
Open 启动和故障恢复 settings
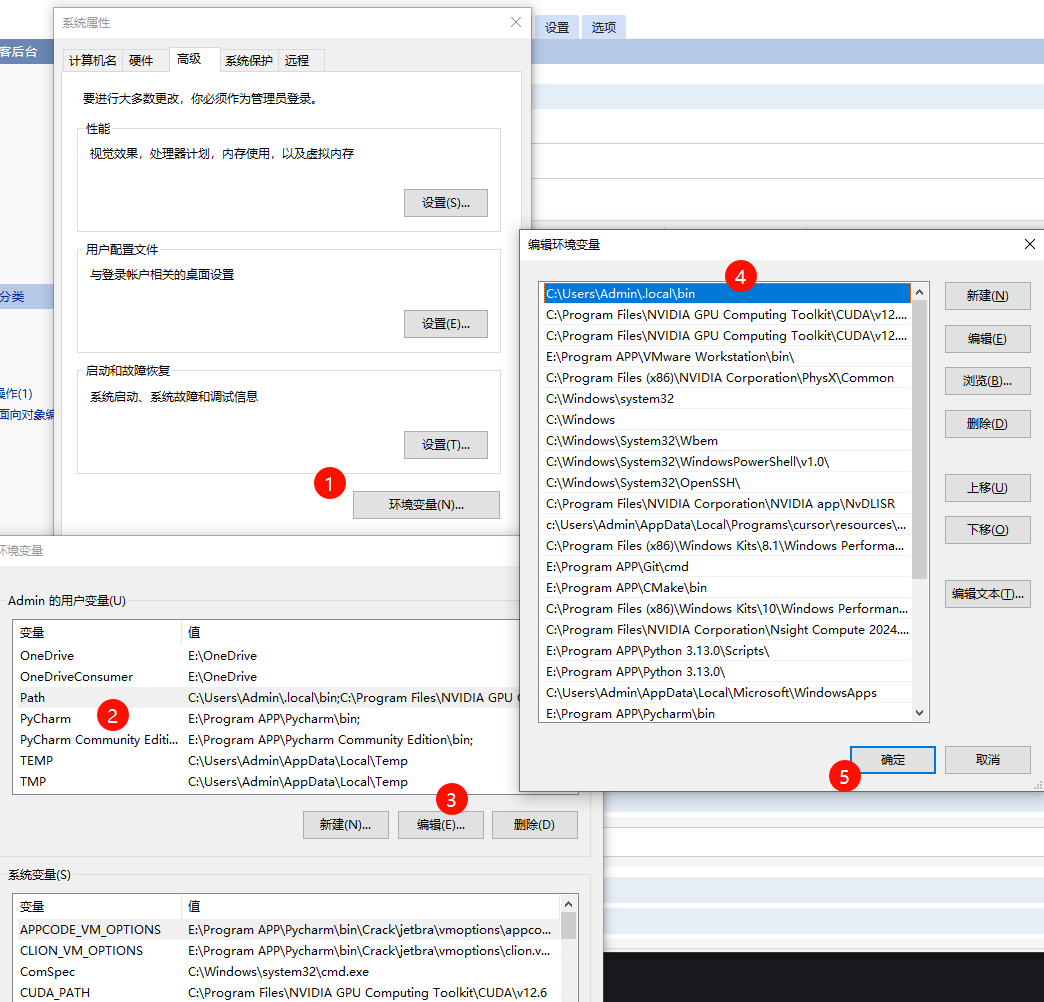(446, 444)
